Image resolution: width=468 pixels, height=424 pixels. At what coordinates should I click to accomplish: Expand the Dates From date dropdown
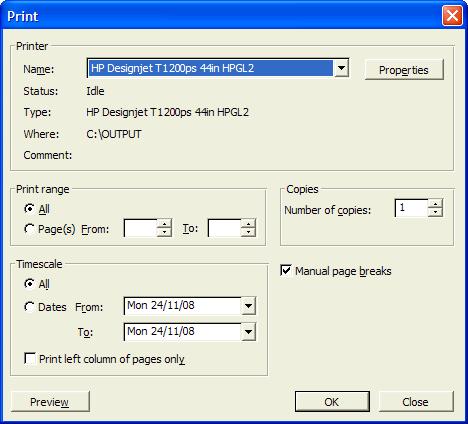tap(248, 306)
